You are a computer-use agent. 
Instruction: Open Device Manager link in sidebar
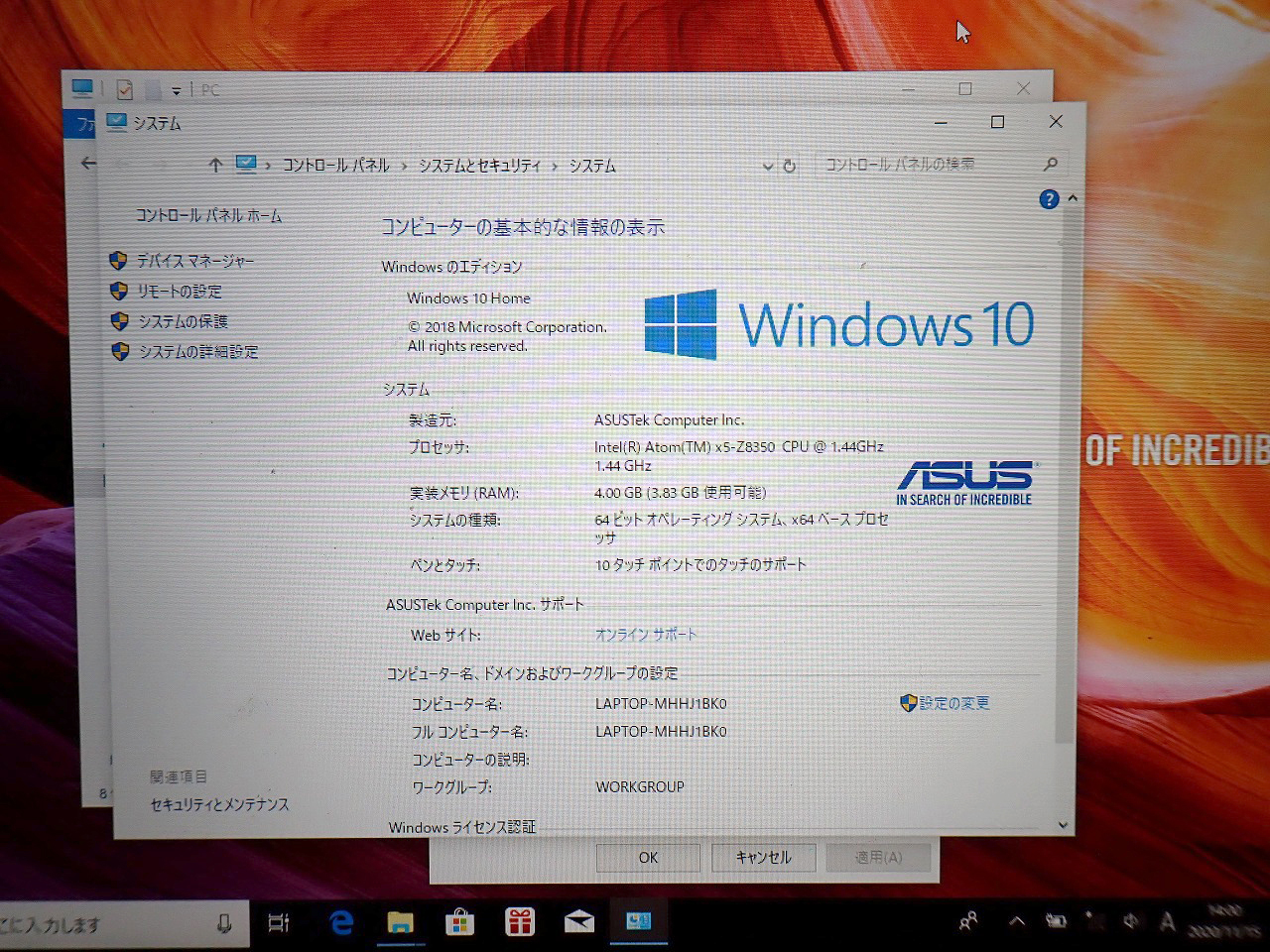tap(194, 261)
